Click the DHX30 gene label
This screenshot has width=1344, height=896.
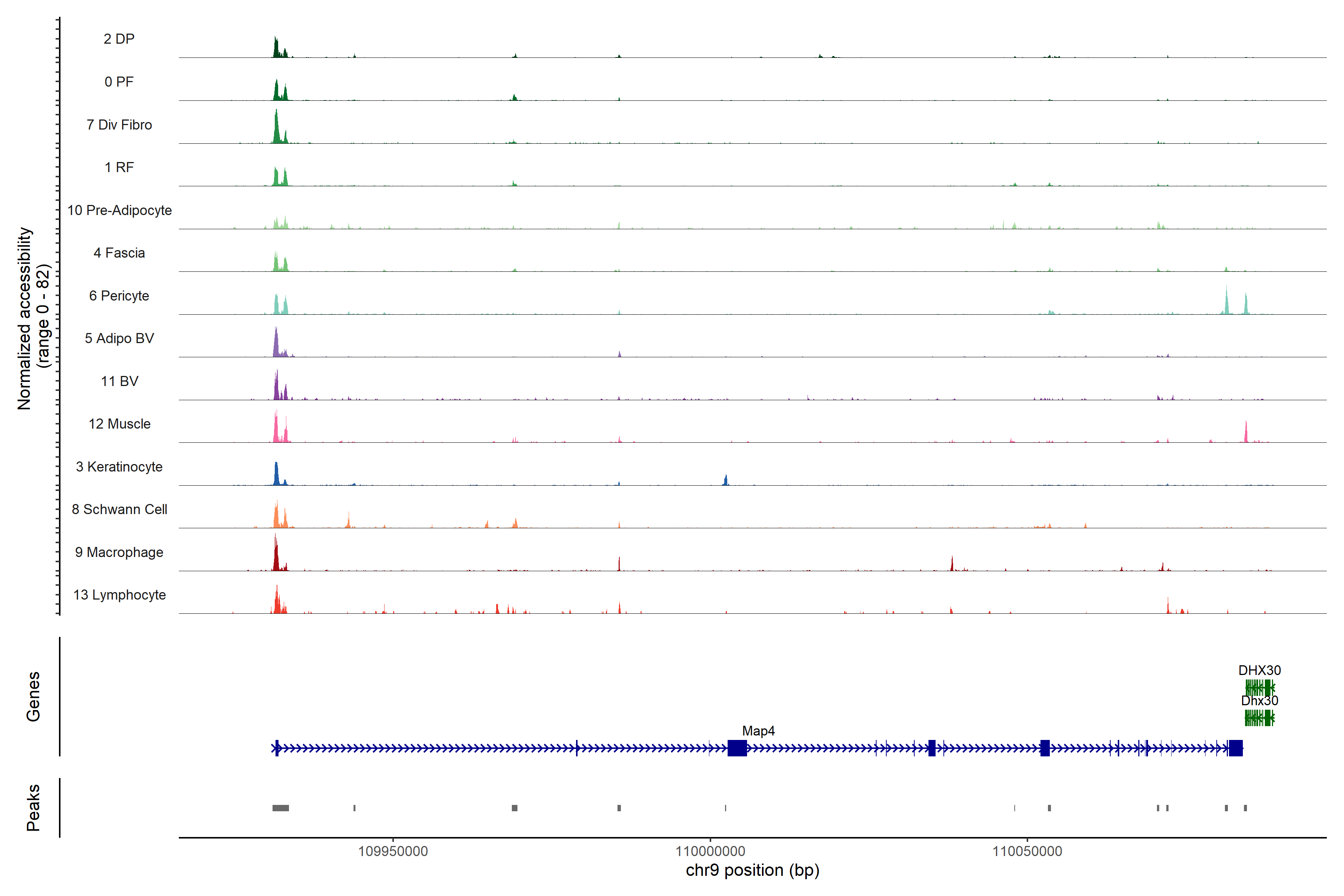[x=1259, y=670]
